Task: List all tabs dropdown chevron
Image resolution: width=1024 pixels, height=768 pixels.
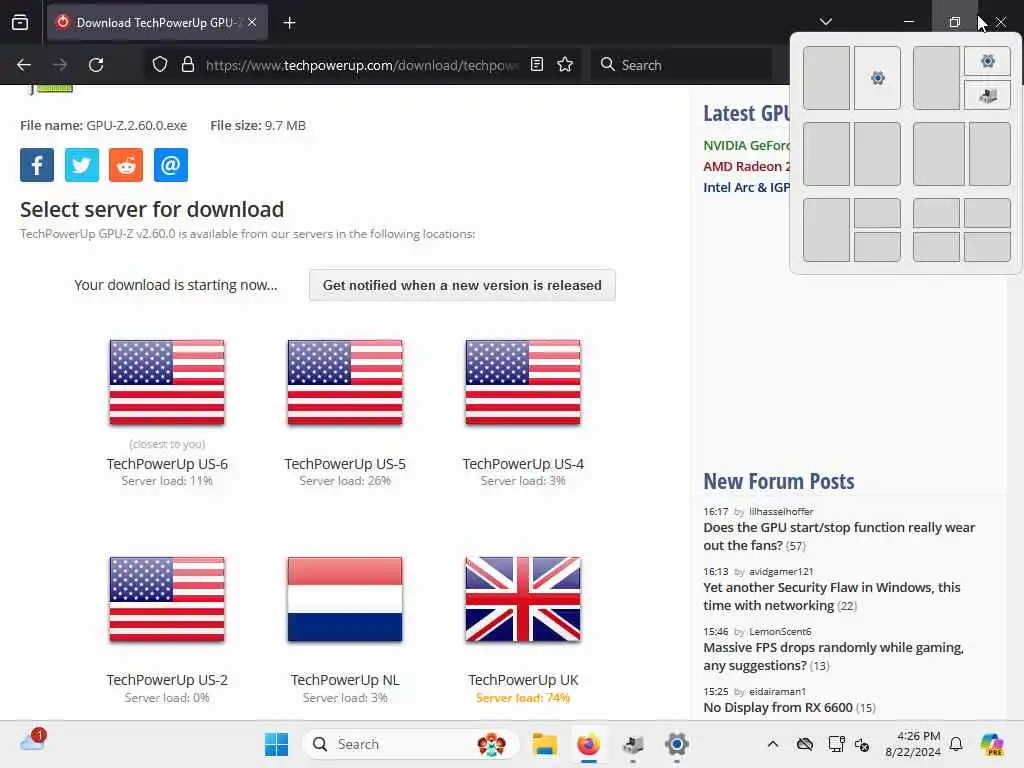Action: [825, 22]
